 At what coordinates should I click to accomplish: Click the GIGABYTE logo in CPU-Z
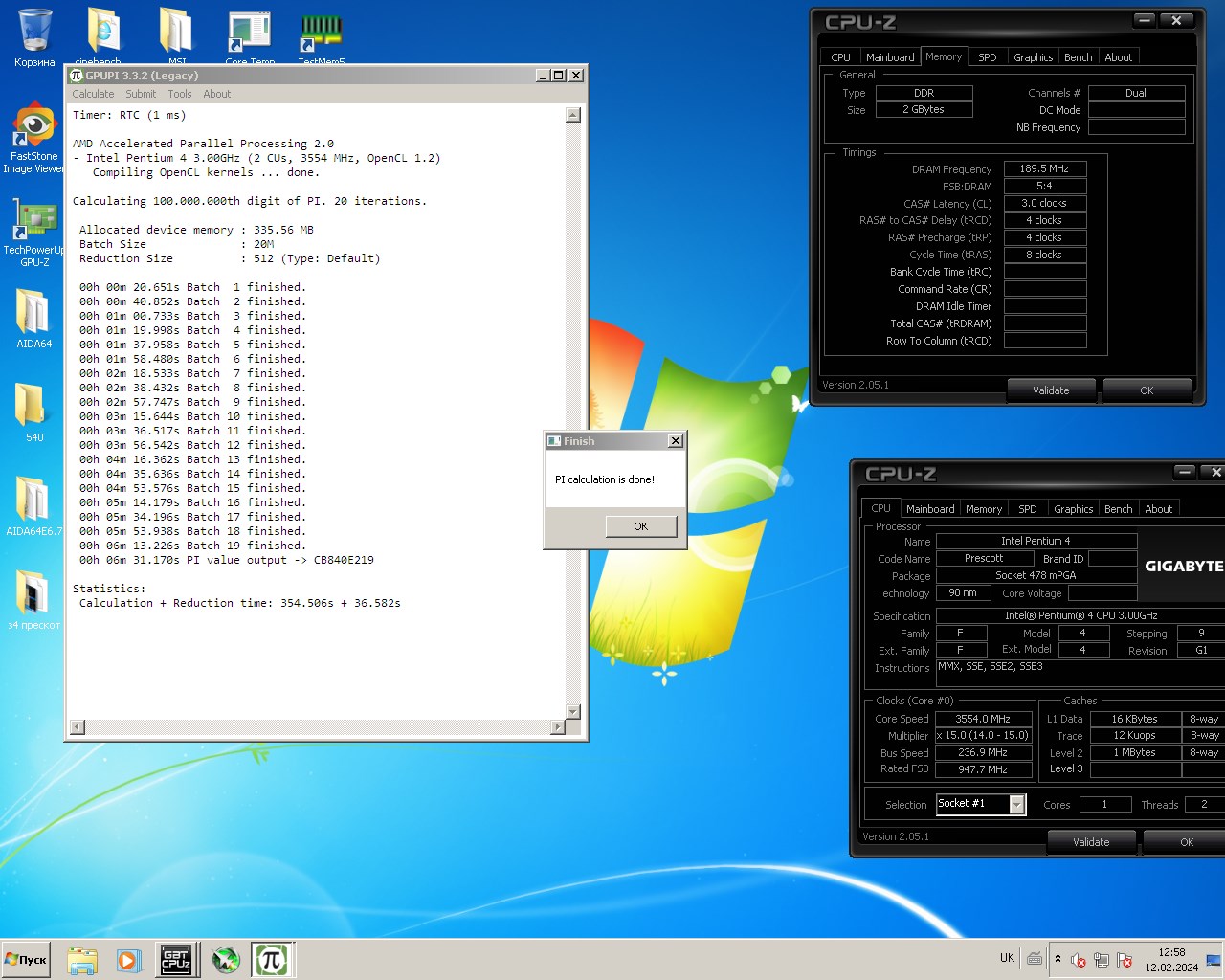[1184, 567]
